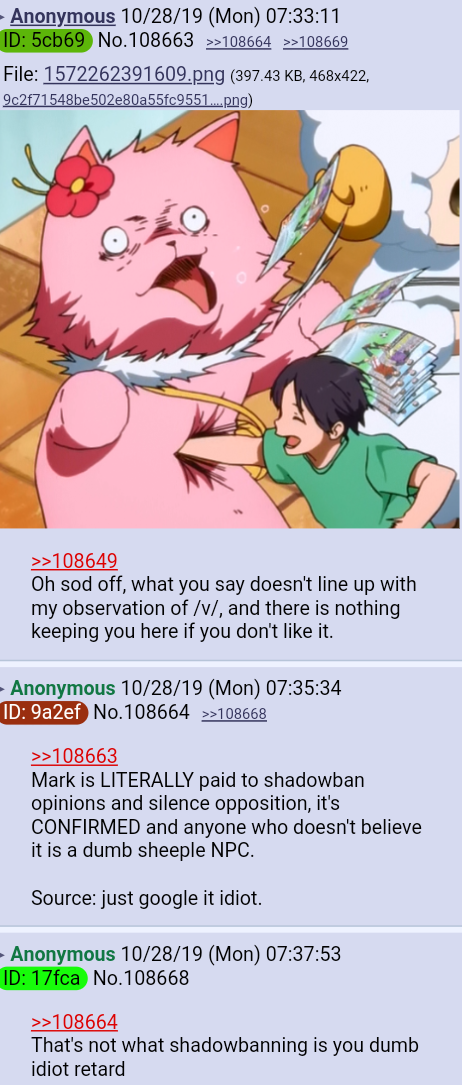Screen dimensions: 462x1085
Task: Follow backlink >>108664 in first post header
Action: (239, 42)
